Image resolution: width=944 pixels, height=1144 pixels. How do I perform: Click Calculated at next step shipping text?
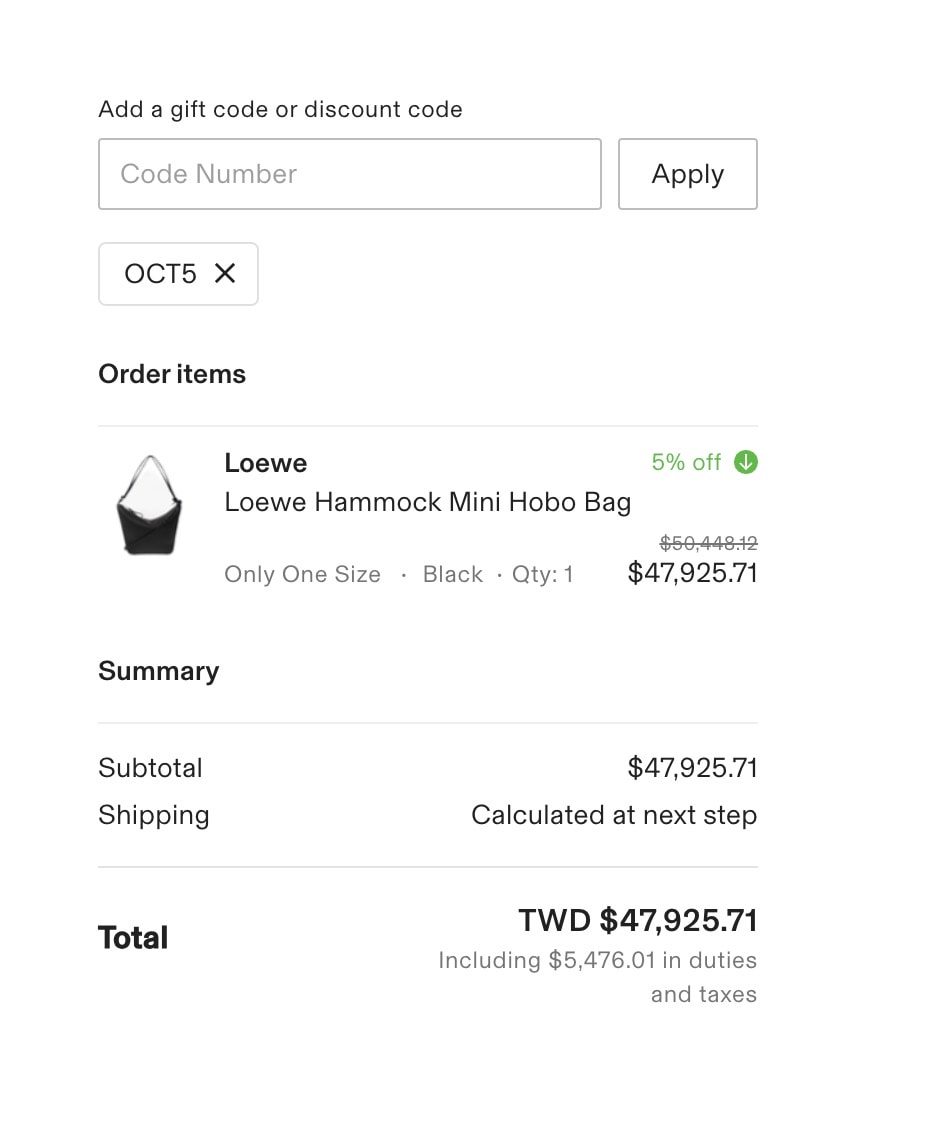614,815
